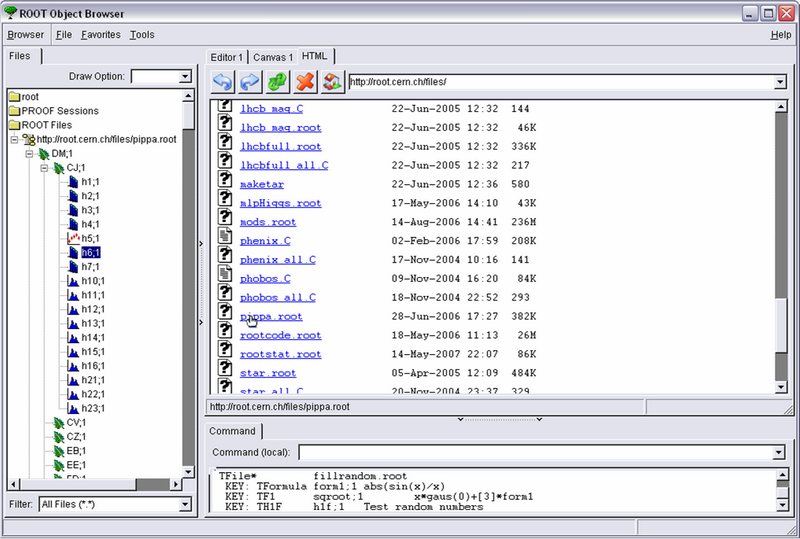Viewport: 800px width, 539px height.
Task: Go to home page via house icon
Action: [332, 82]
